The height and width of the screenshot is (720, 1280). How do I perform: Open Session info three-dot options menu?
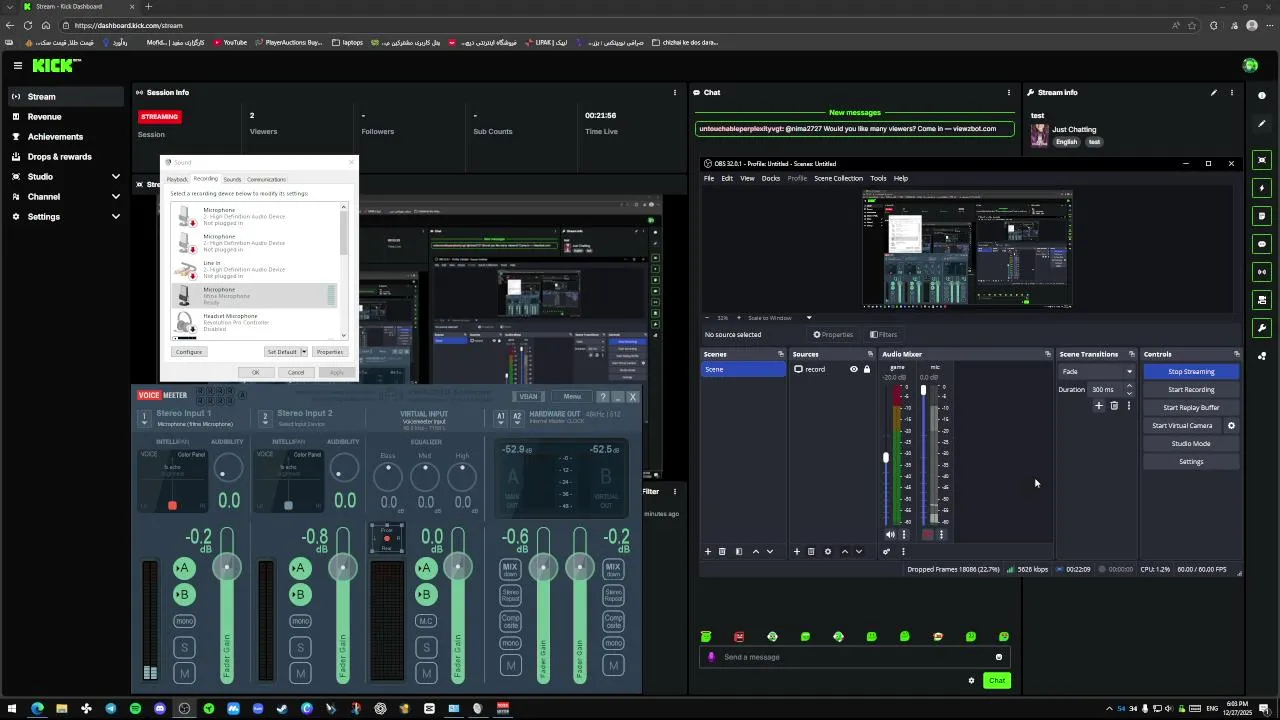click(x=674, y=92)
